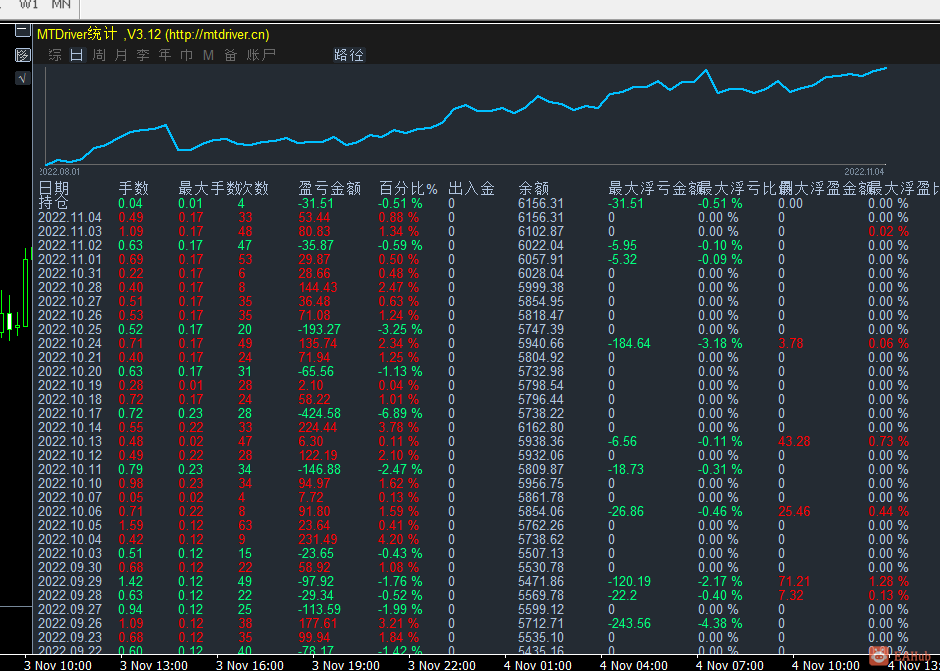Click the MTDriver统计 V3.12 title link

tap(153, 34)
